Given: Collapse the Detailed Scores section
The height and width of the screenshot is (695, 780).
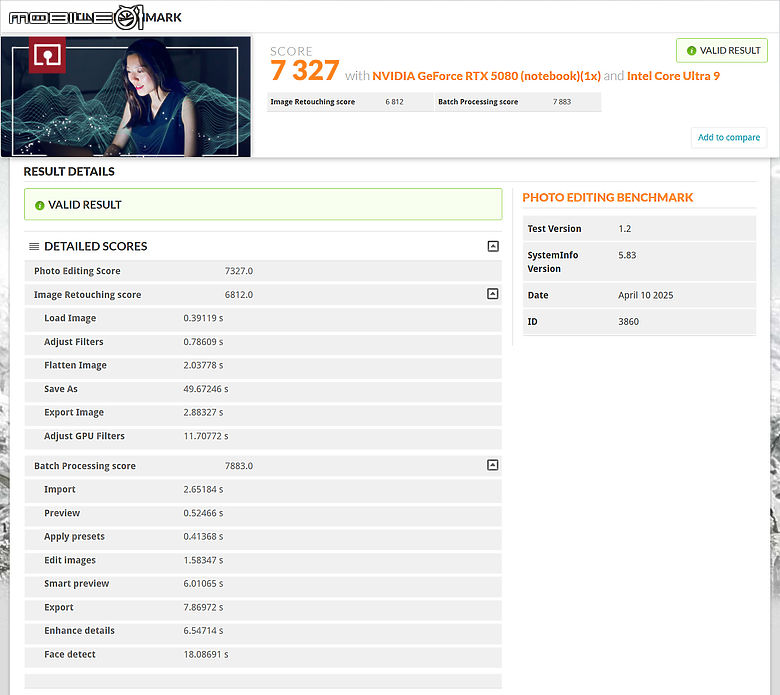Looking at the screenshot, I should click(493, 246).
